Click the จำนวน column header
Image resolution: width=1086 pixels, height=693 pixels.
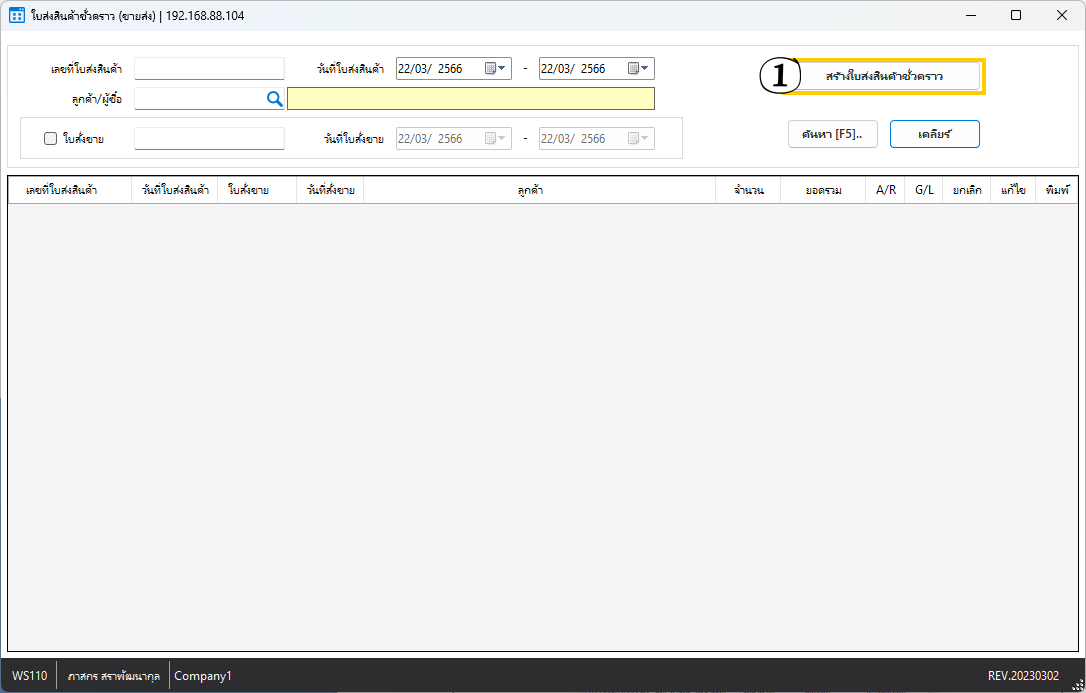tap(747, 190)
